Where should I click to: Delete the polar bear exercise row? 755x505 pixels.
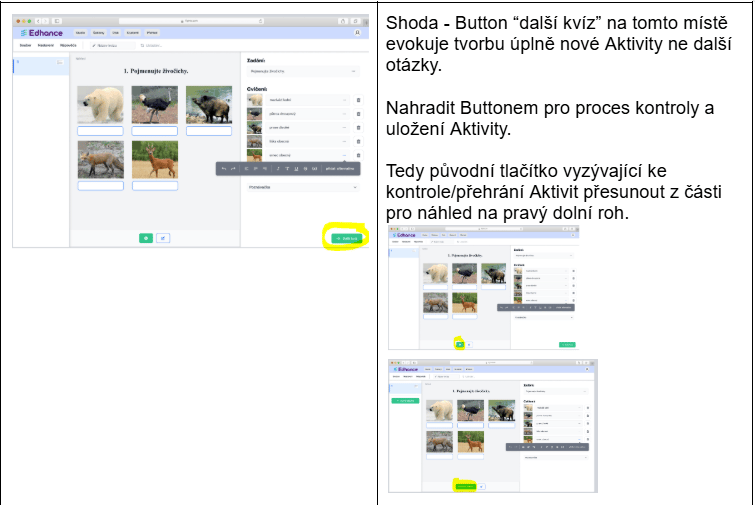point(358,100)
